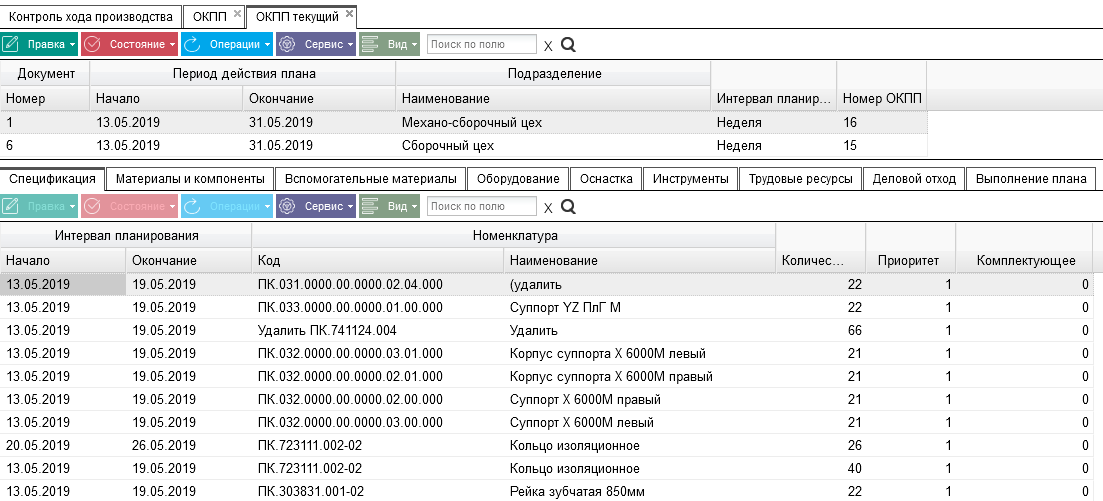Focus the specification Поиск по полю field

(482, 206)
